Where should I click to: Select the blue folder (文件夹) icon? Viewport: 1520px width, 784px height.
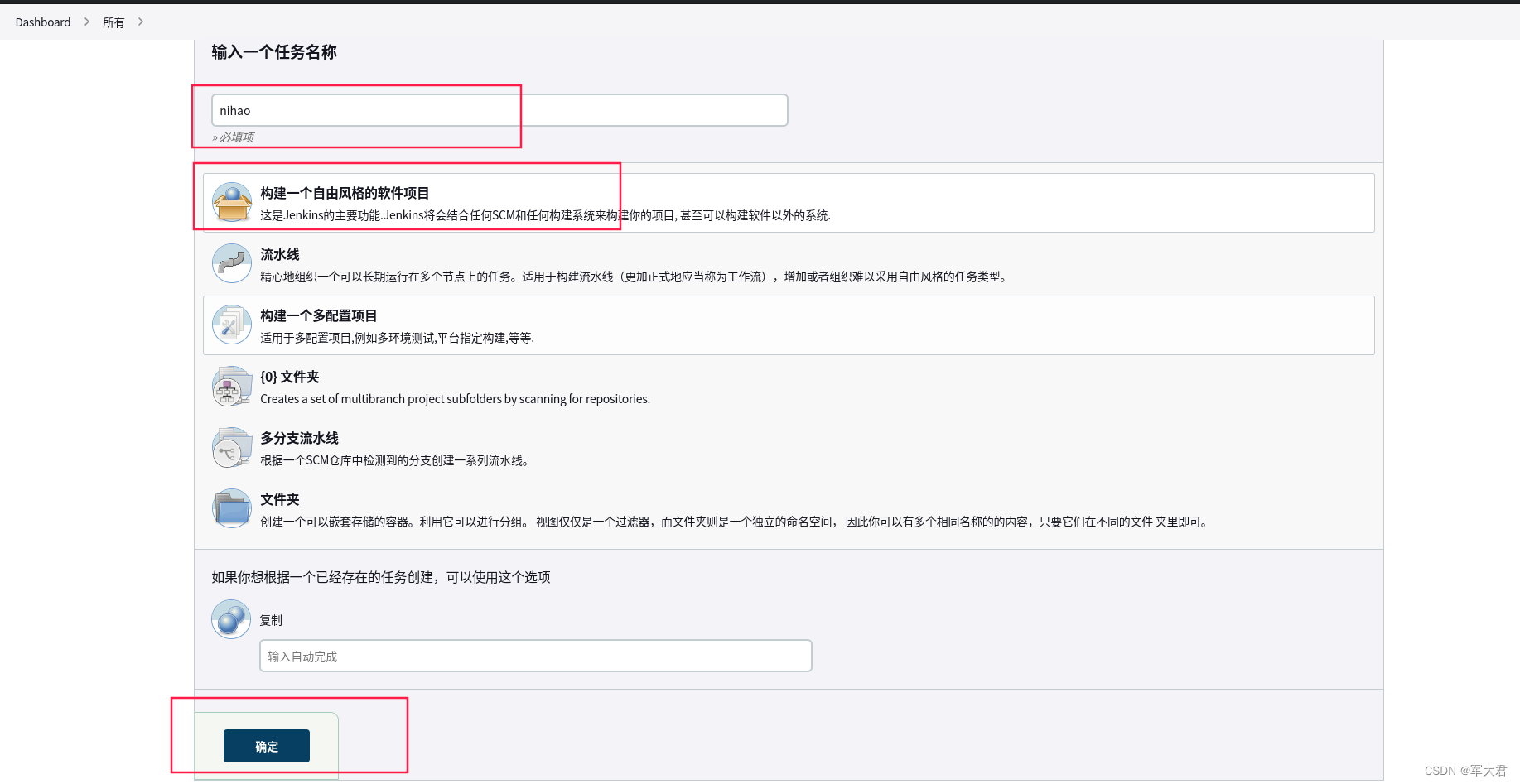[232, 508]
